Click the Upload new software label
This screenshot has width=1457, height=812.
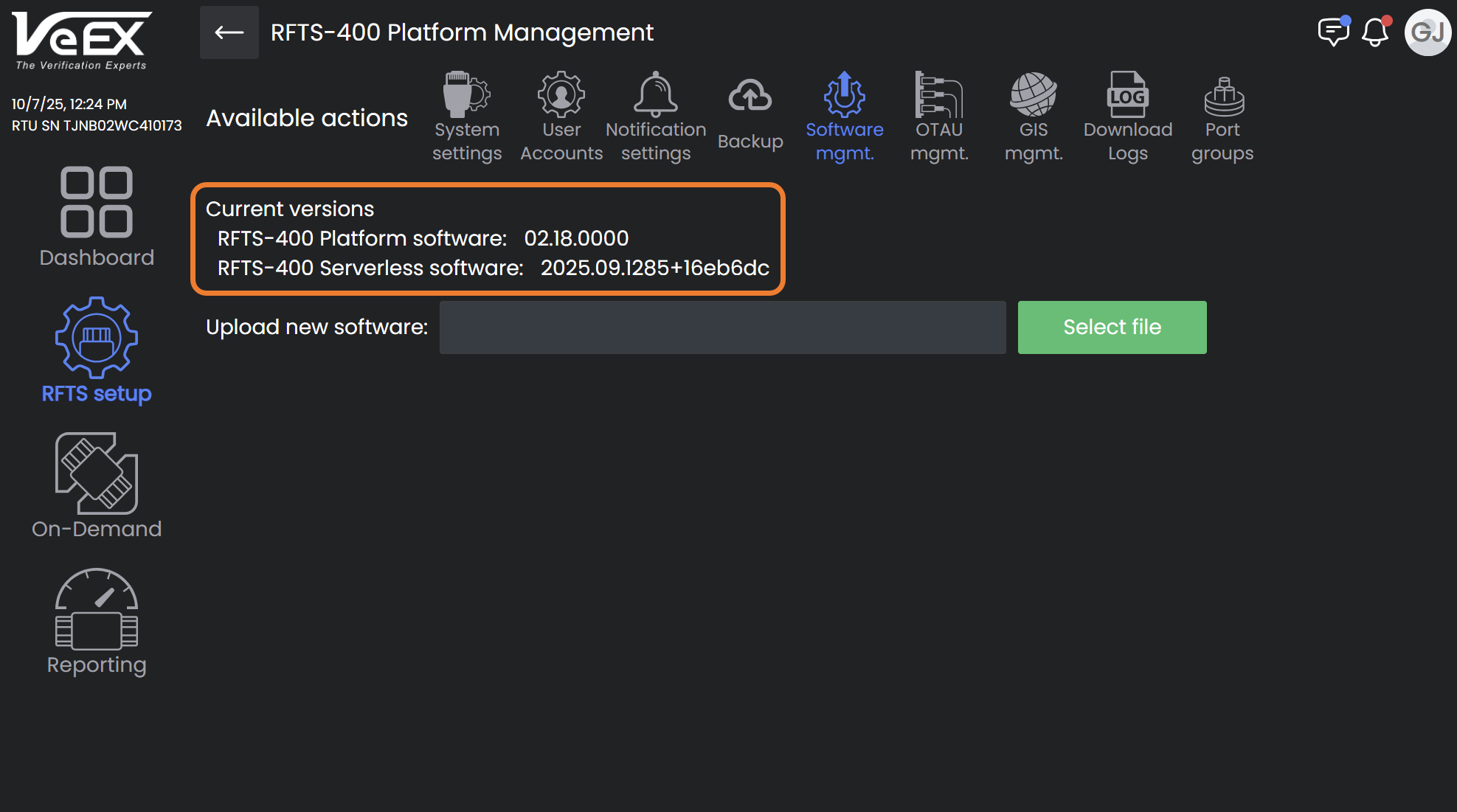tap(317, 327)
